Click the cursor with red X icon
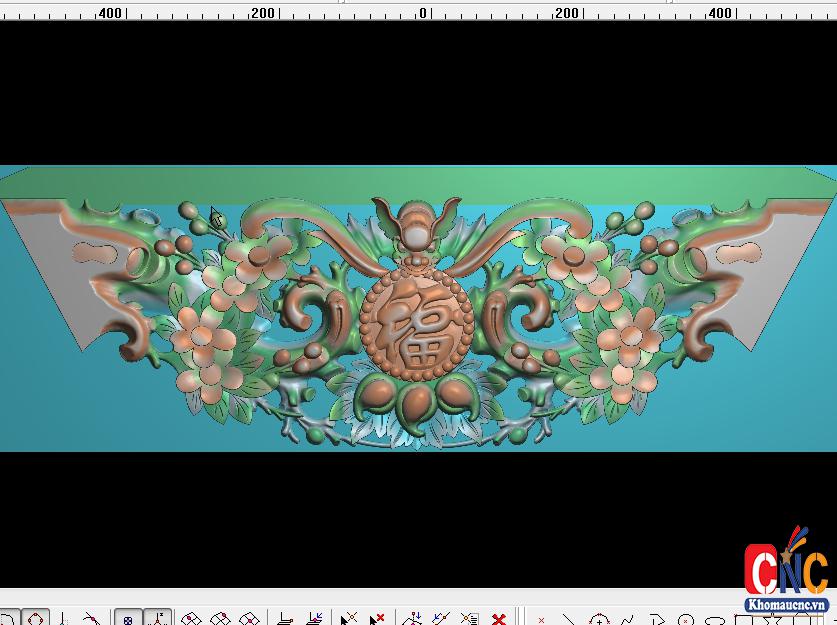 377,619
